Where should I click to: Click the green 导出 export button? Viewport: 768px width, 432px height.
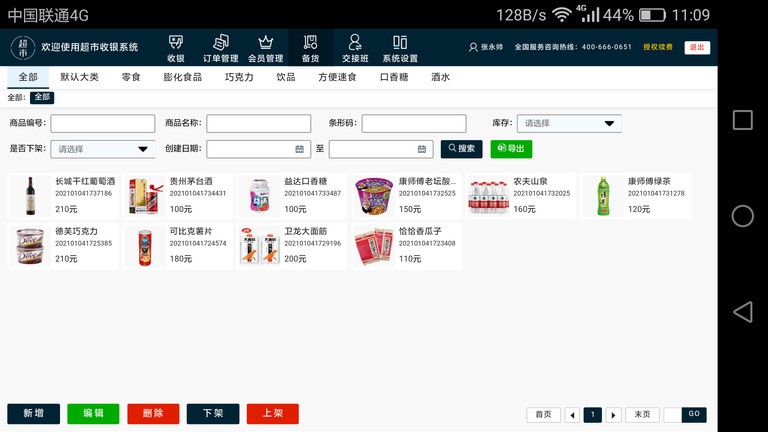click(511, 148)
